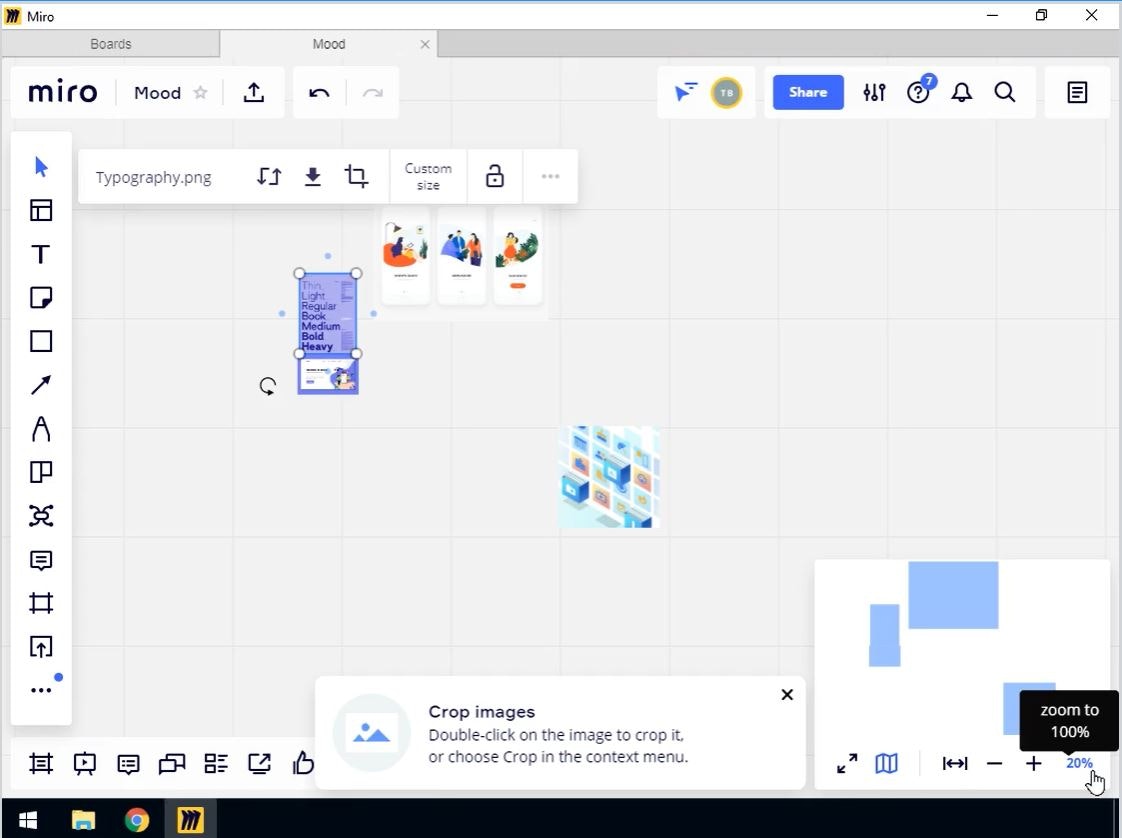Screen dimensions: 1122x838
Task: Open the Upload tool in left toolbar
Action: (x=41, y=647)
